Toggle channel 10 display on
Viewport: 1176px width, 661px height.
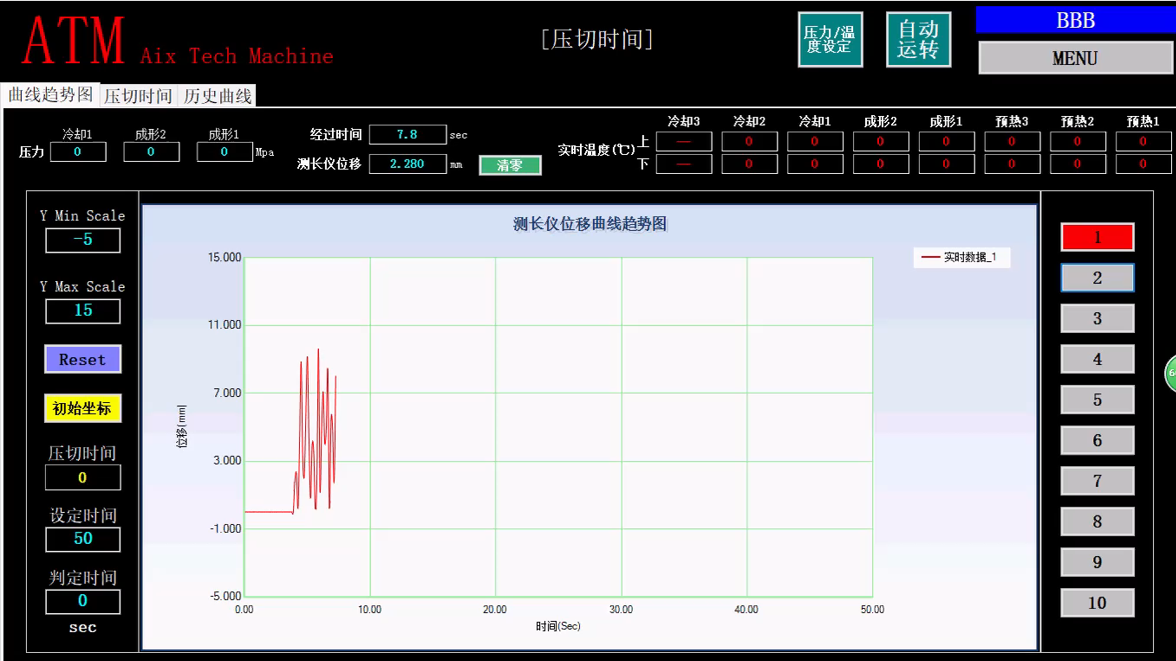(1097, 602)
